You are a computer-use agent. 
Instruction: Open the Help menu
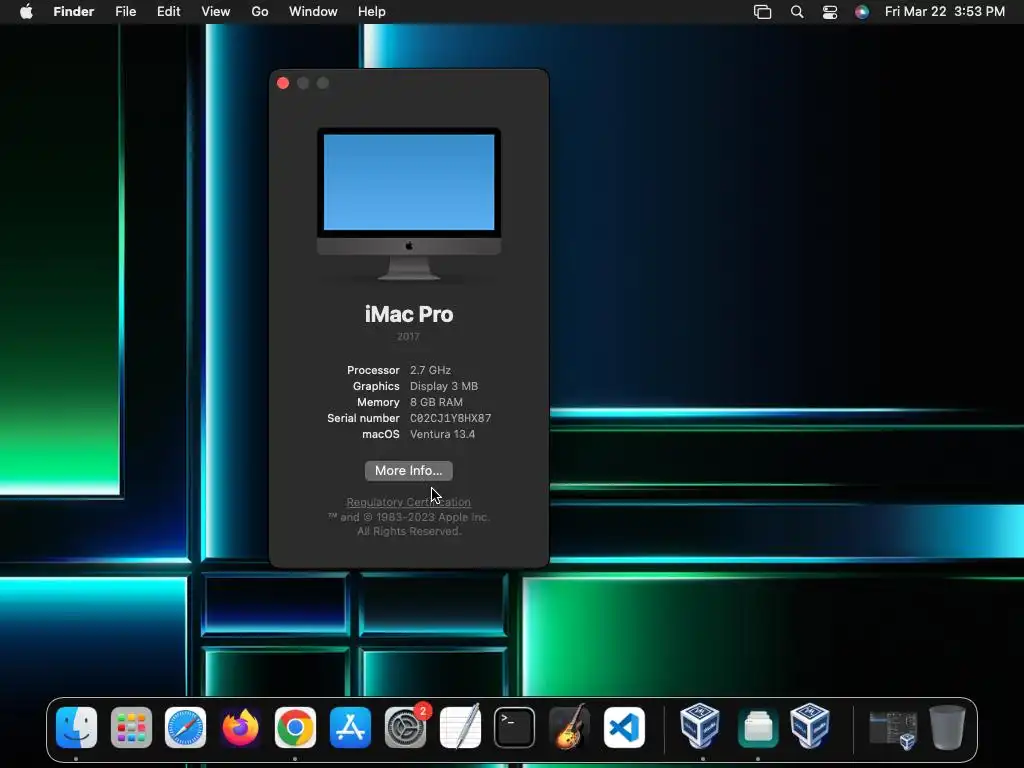[x=372, y=12]
